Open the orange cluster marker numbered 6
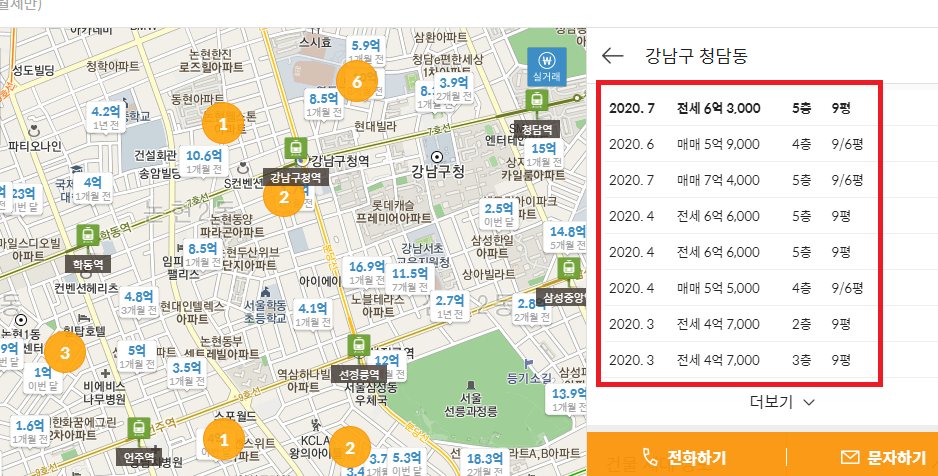The height and width of the screenshot is (476, 938). coord(357,82)
